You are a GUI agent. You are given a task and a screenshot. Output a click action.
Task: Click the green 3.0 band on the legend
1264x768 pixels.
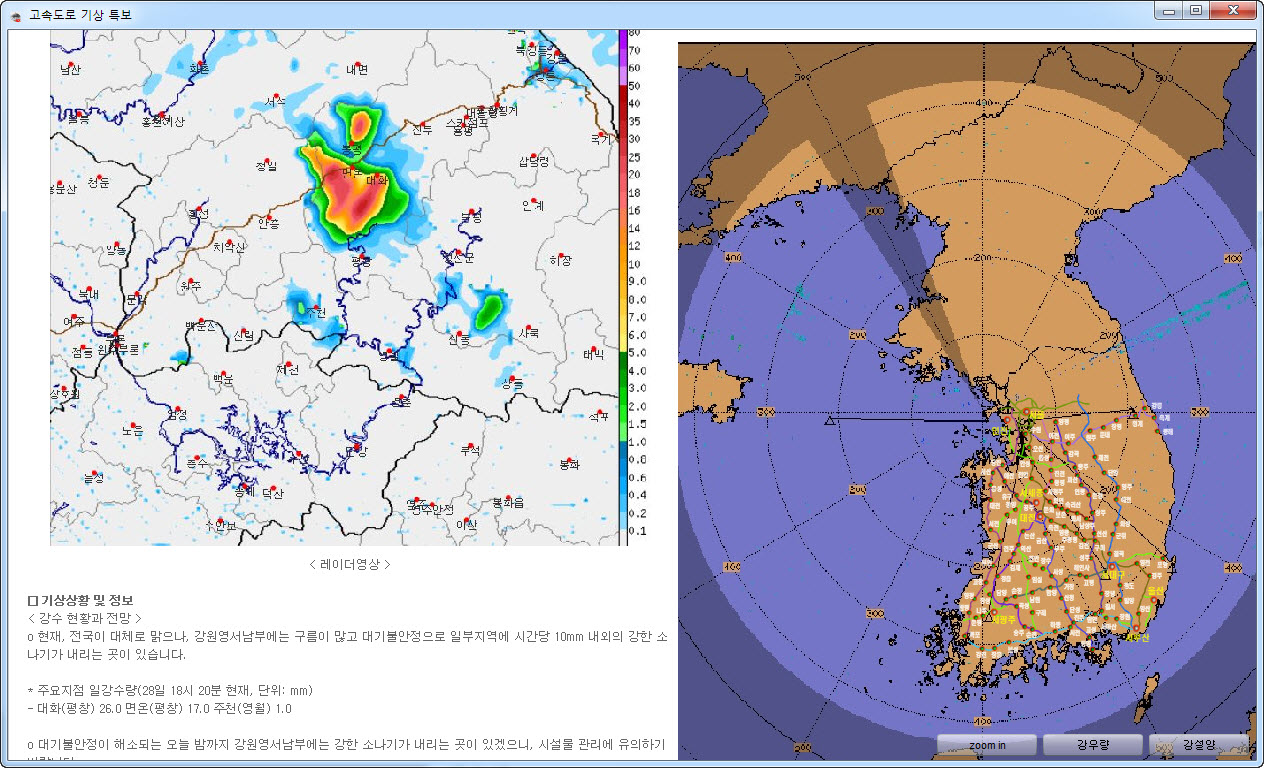tap(623, 388)
